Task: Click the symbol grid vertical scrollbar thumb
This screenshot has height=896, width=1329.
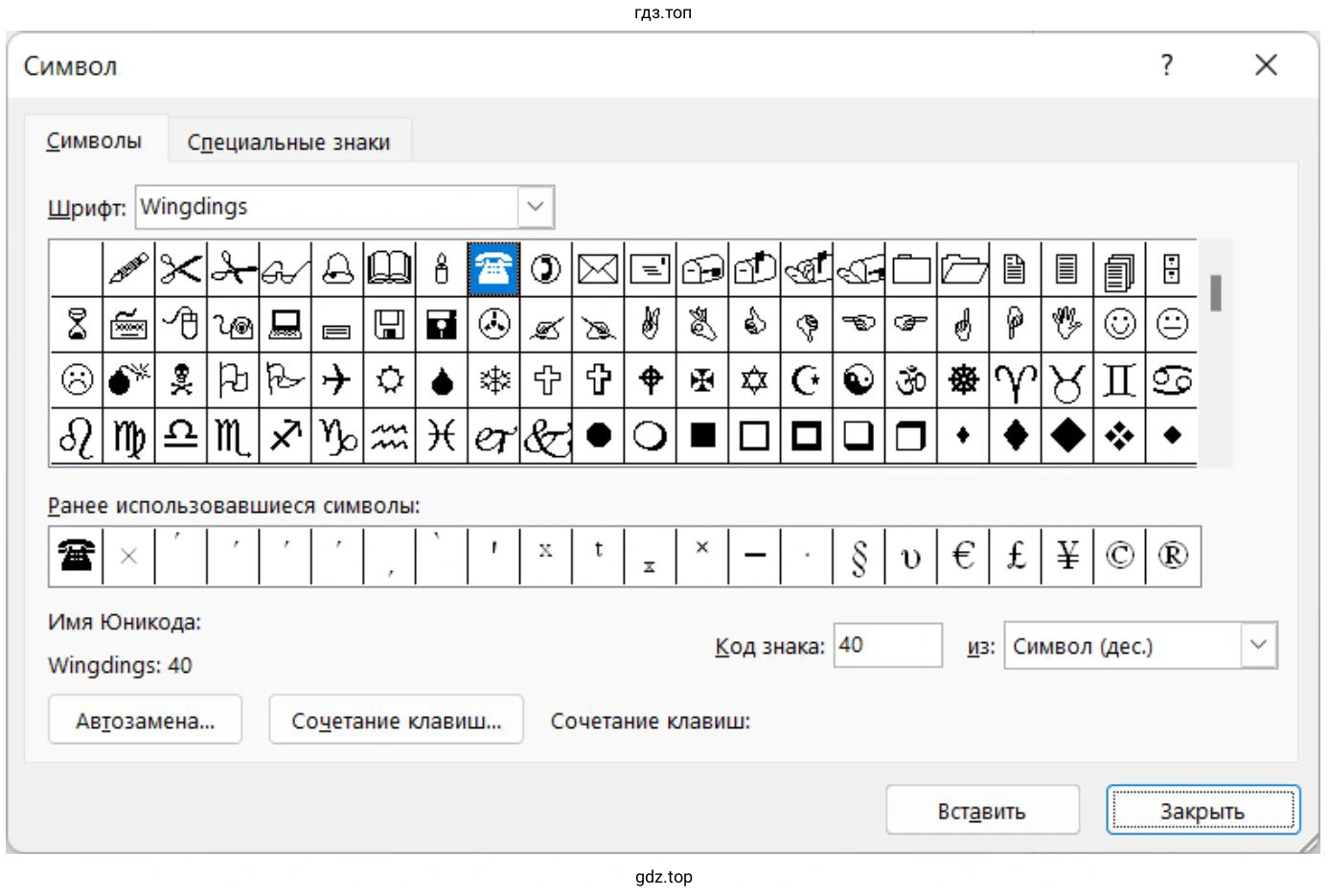Action: click(x=1215, y=293)
